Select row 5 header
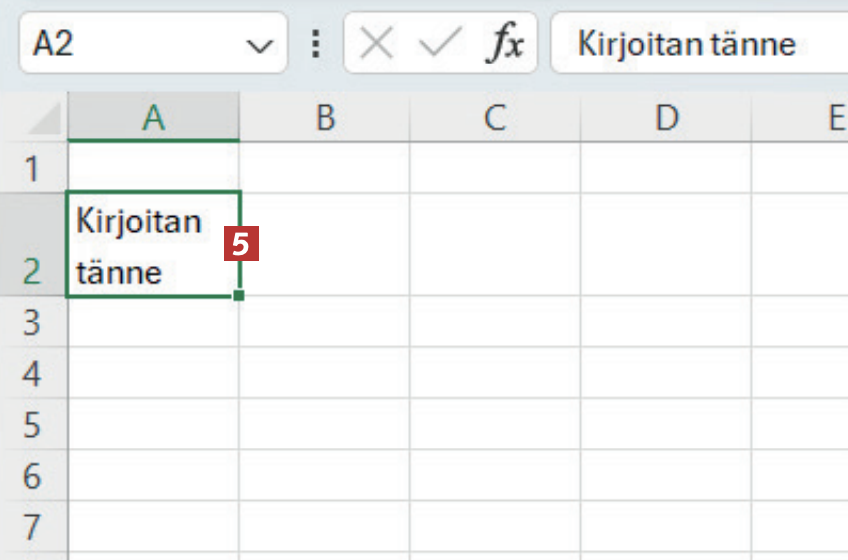Screen dimensions: 848x560 click(x=33, y=425)
